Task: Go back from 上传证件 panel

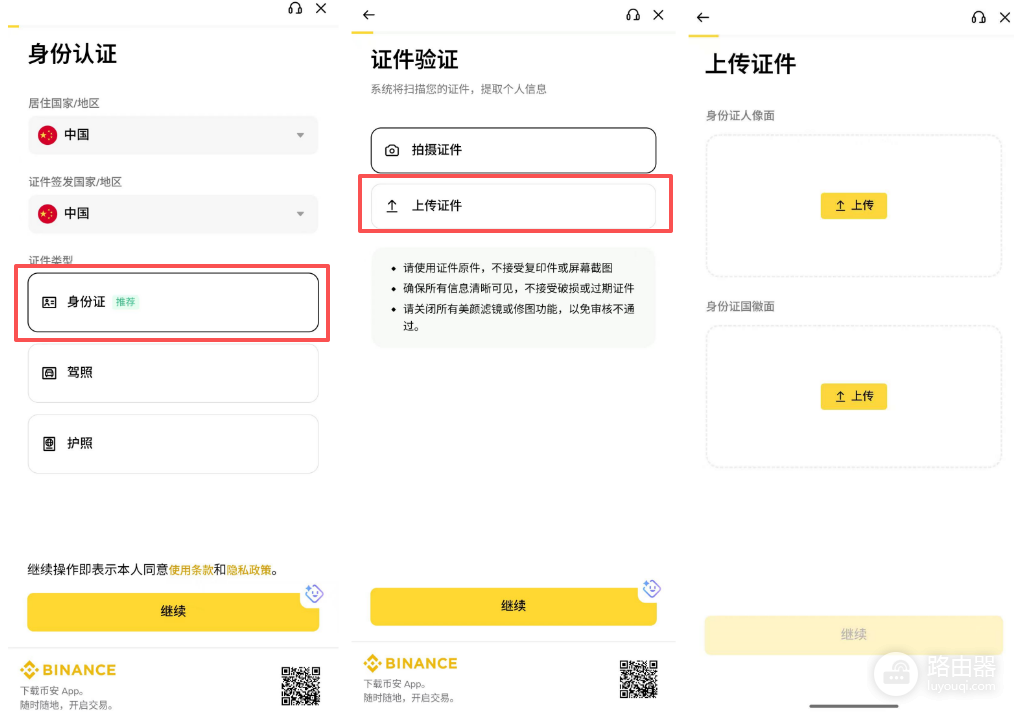Action: click(703, 17)
